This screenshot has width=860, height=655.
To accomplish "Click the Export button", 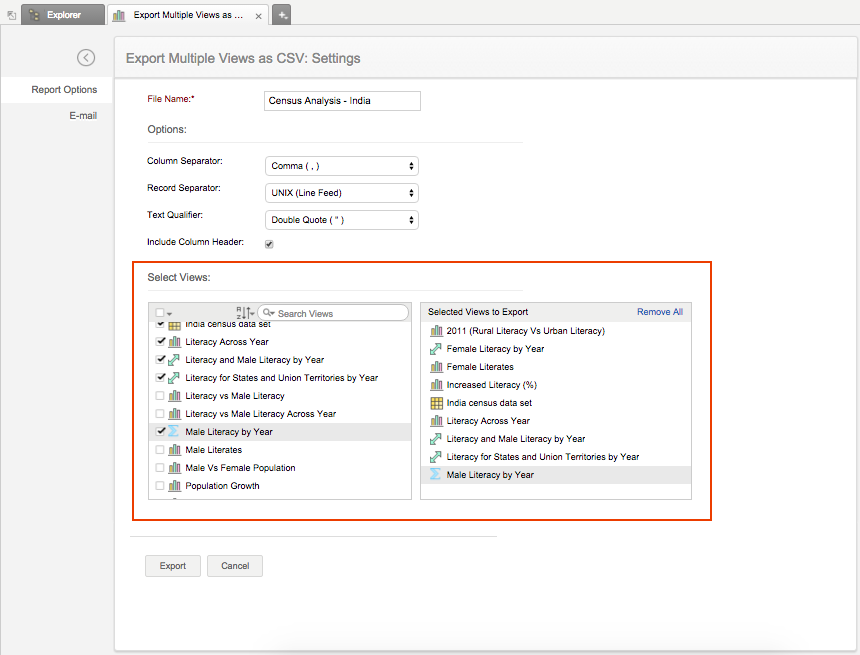I will click(173, 566).
